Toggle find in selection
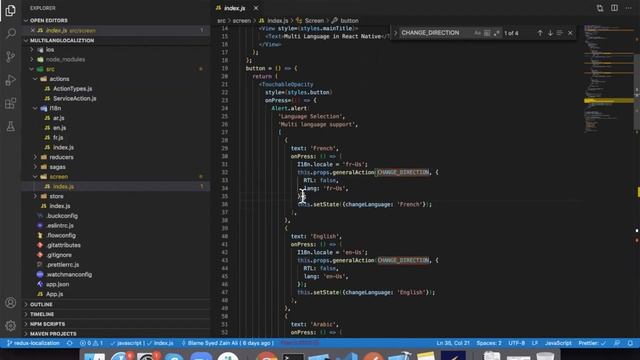 click(x=560, y=33)
